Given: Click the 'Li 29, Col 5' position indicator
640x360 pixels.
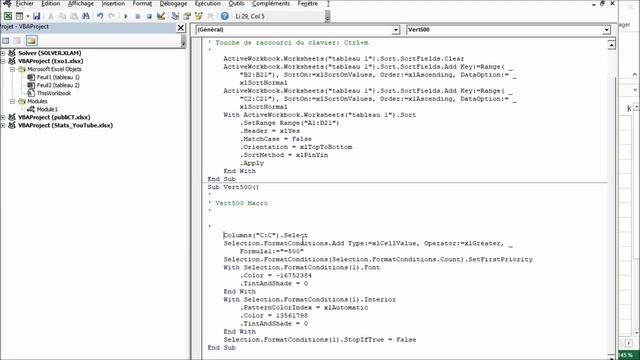Looking at the screenshot, I should (x=250, y=16).
